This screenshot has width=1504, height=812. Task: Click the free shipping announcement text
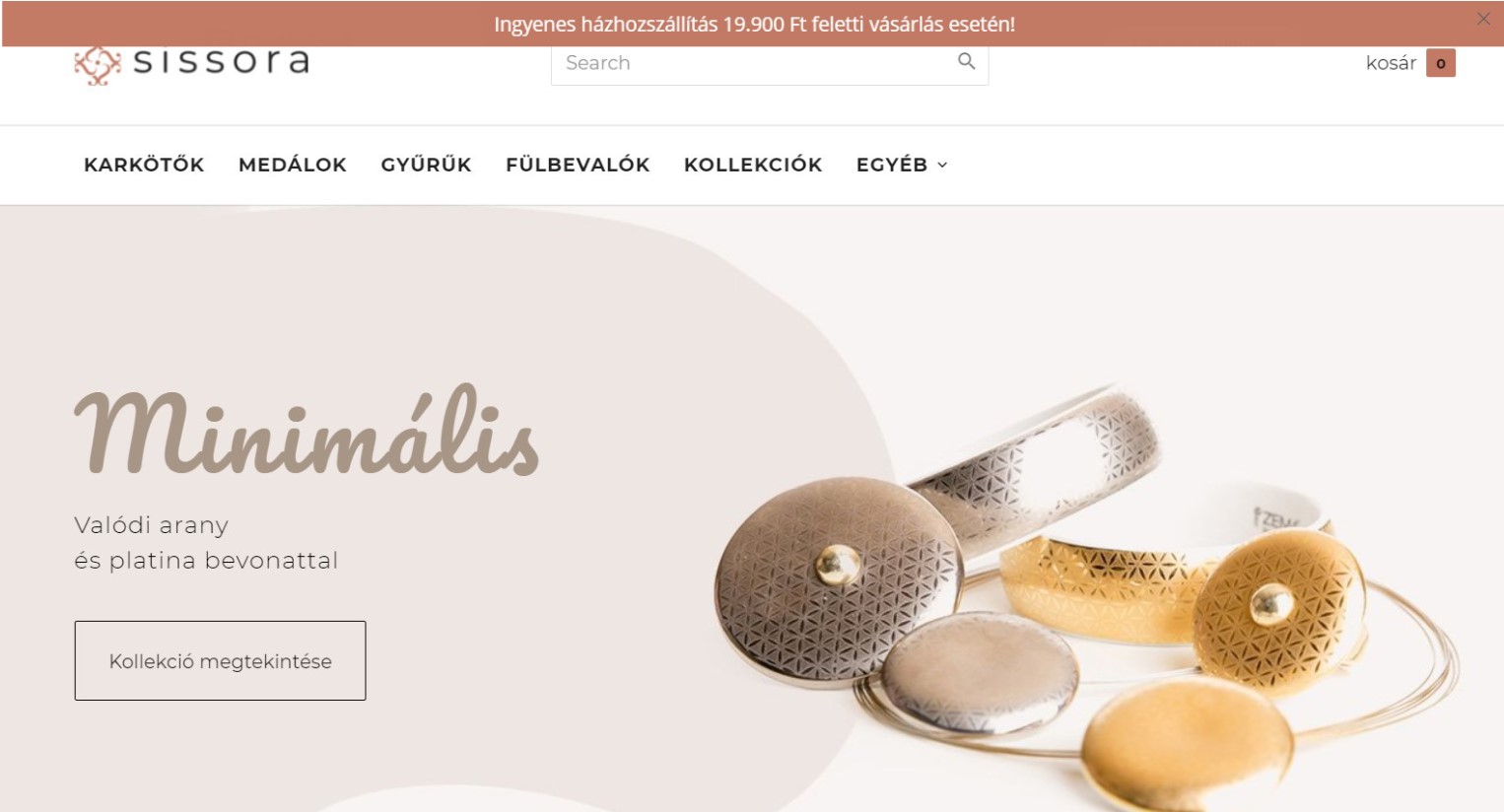tap(754, 24)
